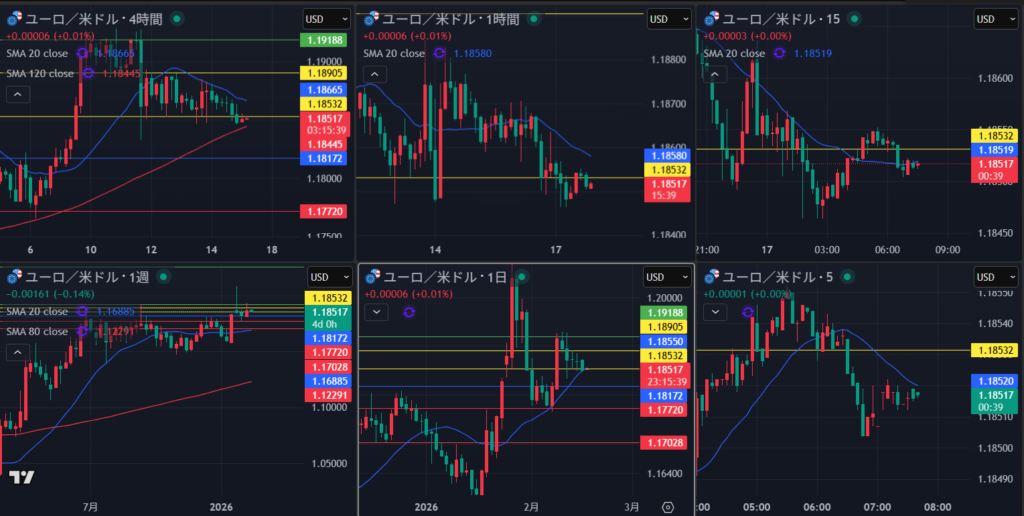
Task: Click the EUR/USD flag icon on 5-minute chart
Action: click(712, 276)
